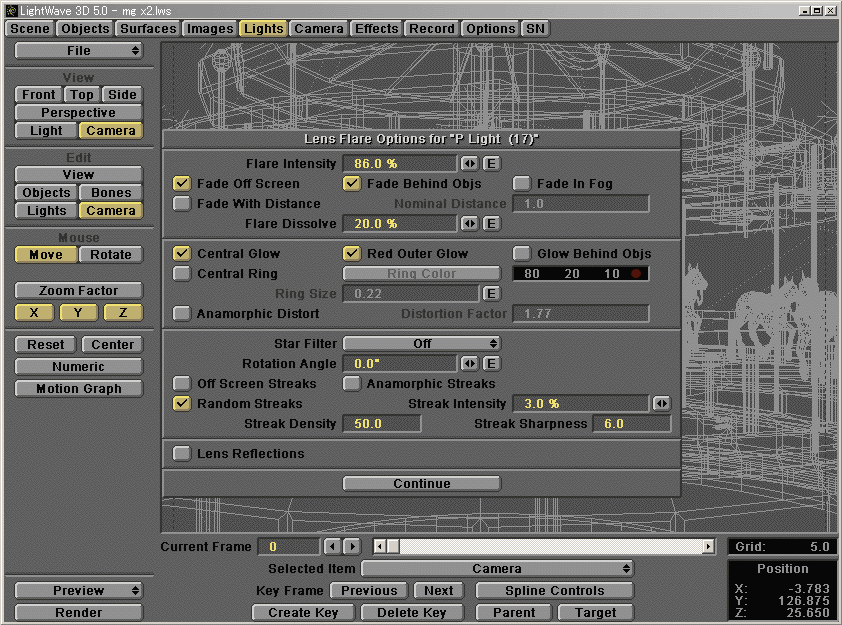The height and width of the screenshot is (625, 842).
Task: Open the Flare Intensity envelope E button
Action: pyautogui.click(x=491, y=163)
